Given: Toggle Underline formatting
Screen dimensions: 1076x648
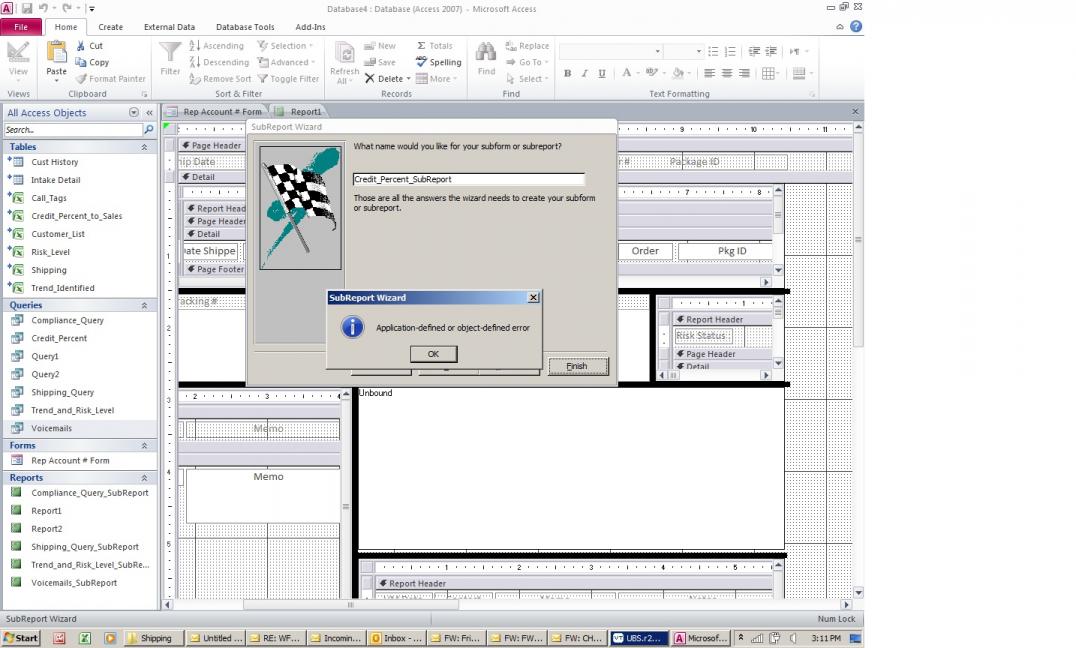Looking at the screenshot, I should (602, 73).
